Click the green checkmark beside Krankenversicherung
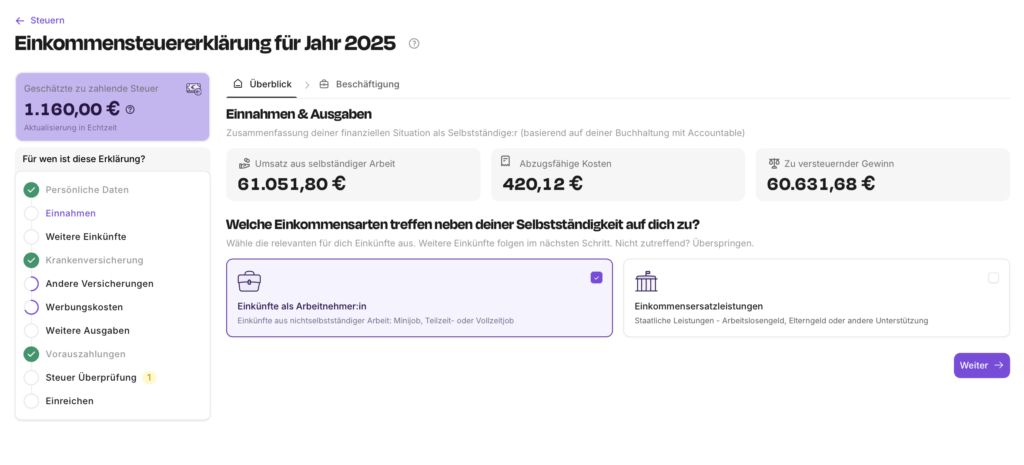This screenshot has width=1024, height=465. tap(31, 261)
